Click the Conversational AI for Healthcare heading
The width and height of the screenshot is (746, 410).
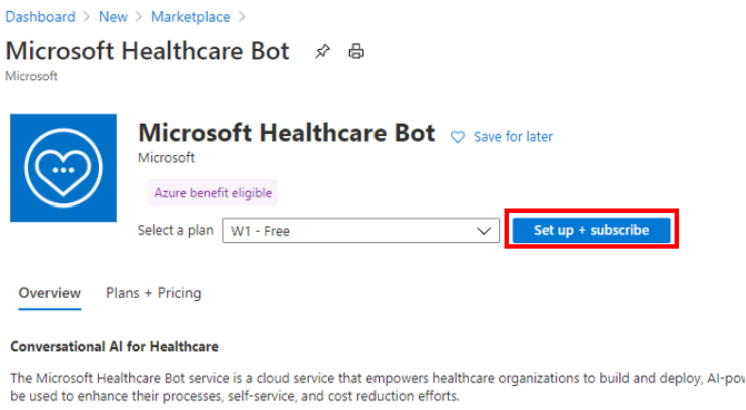[114, 346]
